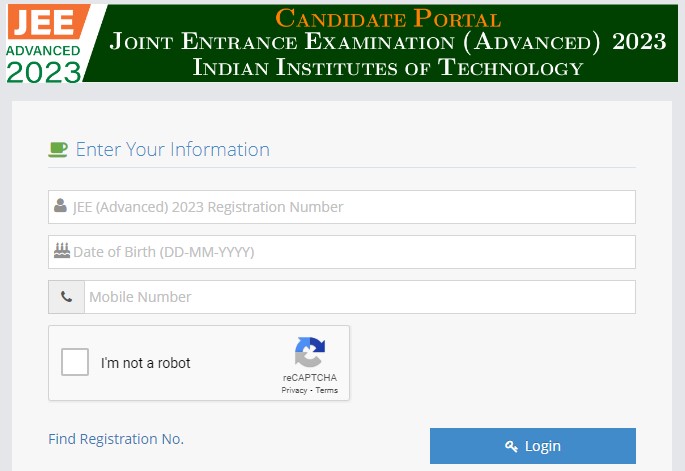This screenshot has width=685, height=471.
Task: Click the phone handset icon
Action: pos(66,297)
